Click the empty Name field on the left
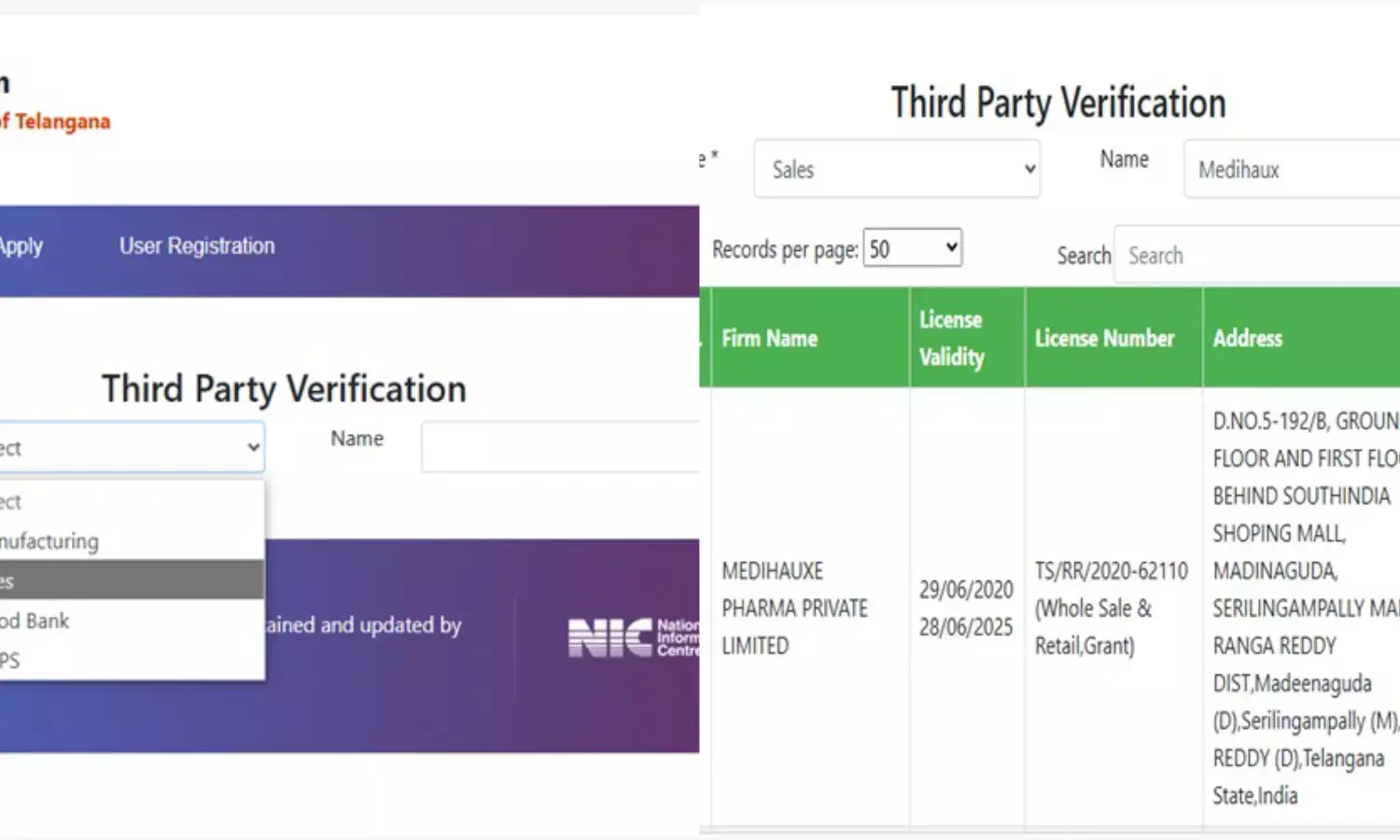Viewport: 1400px width, 840px height. click(x=559, y=447)
